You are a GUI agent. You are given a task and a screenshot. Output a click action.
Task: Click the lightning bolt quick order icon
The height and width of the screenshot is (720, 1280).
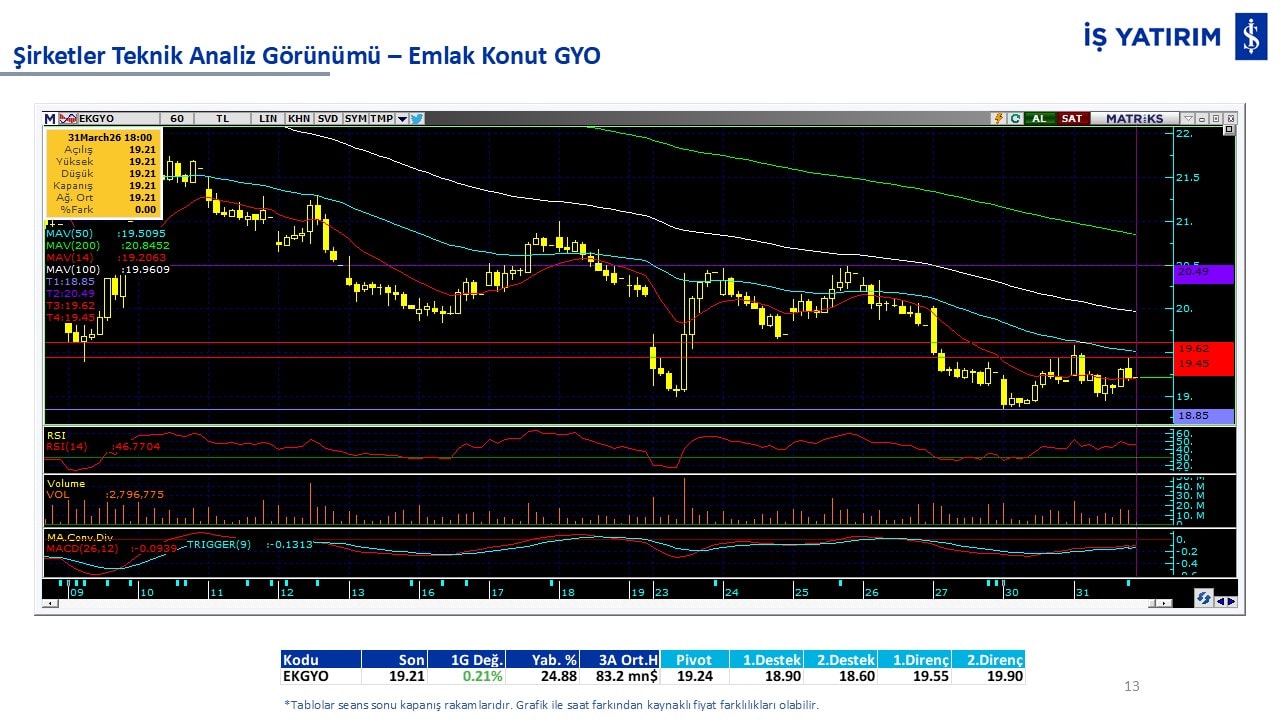[x=998, y=118]
